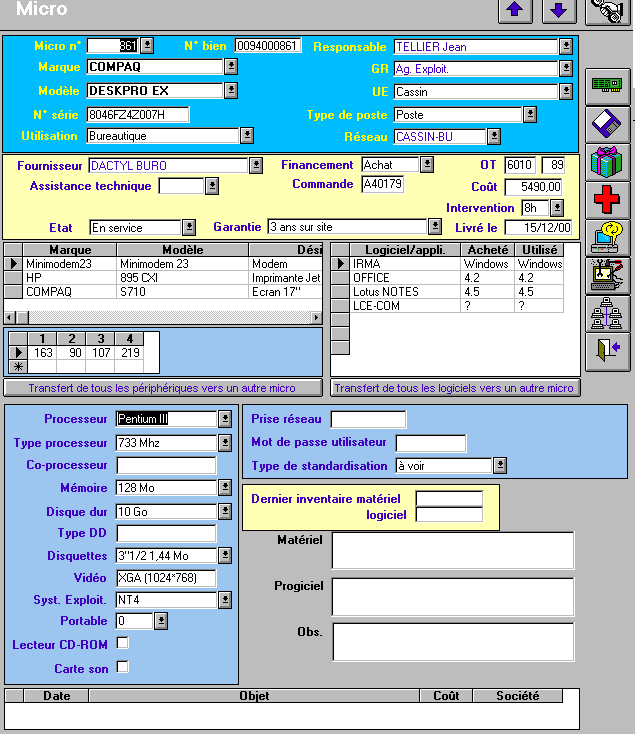
Task: Open the UE Cassin dropdown
Action: click(566, 91)
